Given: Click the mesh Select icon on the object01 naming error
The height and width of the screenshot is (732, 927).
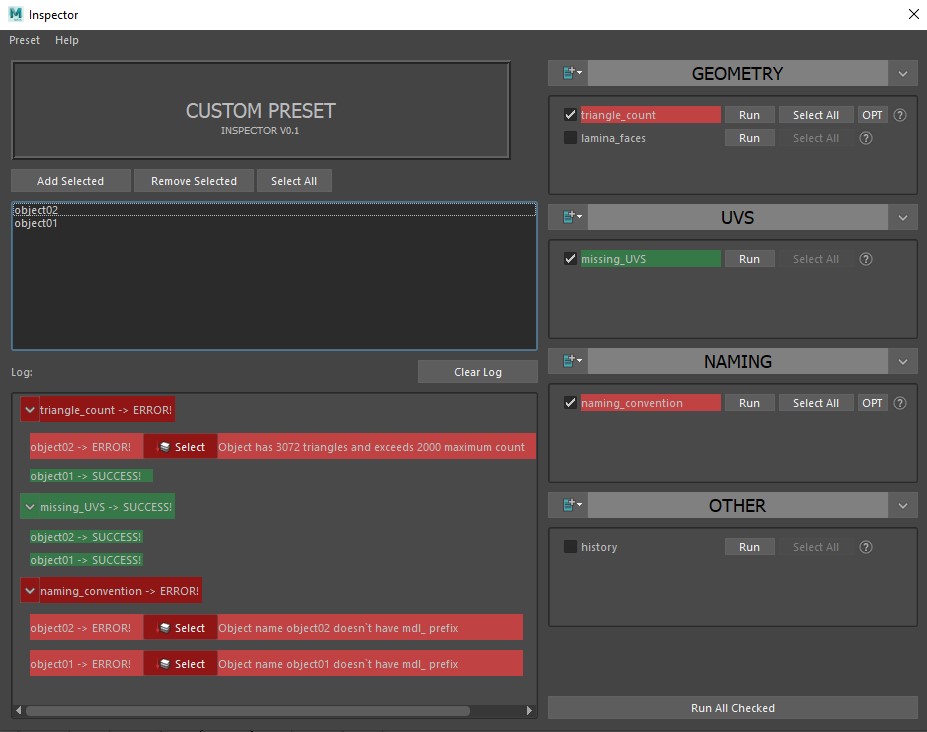Looking at the screenshot, I should pyautogui.click(x=179, y=662).
